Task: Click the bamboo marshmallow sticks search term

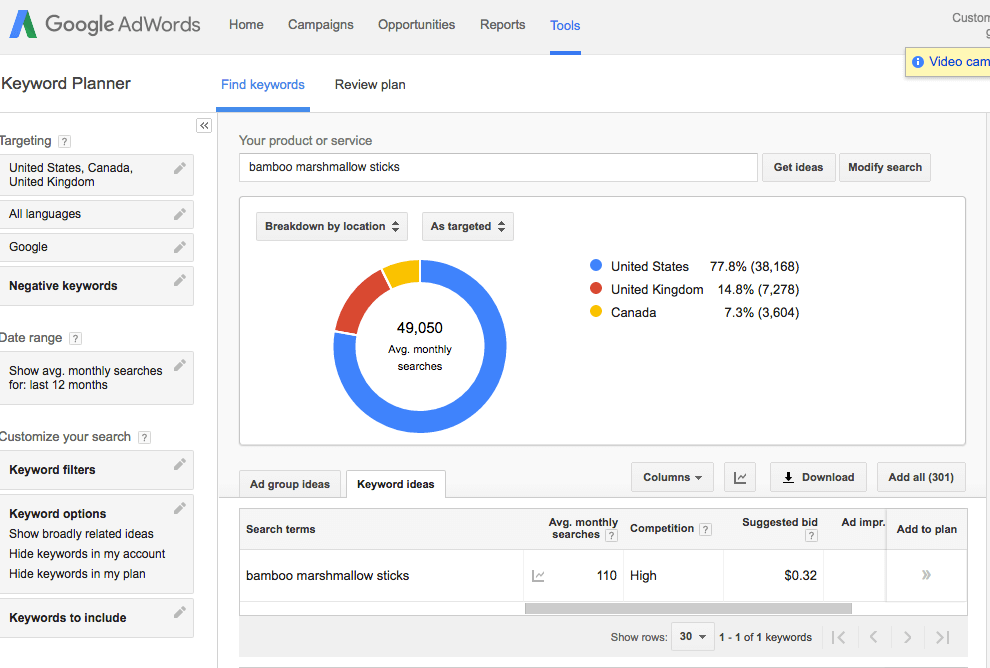Action: pyautogui.click(x=328, y=576)
